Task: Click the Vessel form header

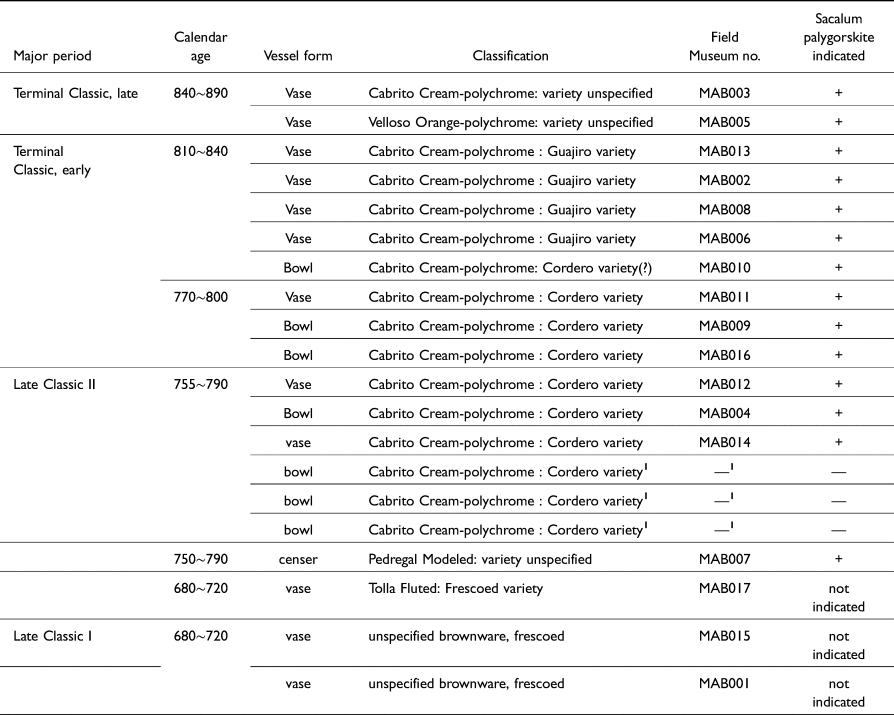Action: click(x=298, y=56)
